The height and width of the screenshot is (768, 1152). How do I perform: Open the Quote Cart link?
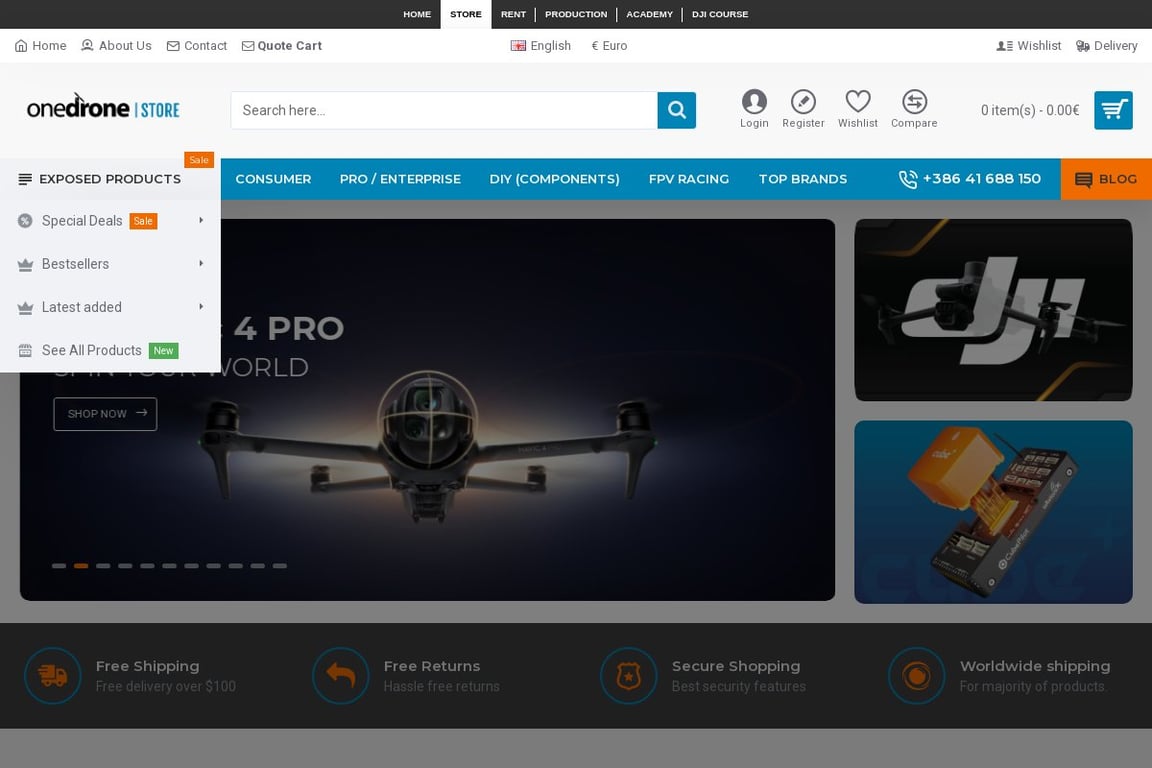(x=281, y=46)
